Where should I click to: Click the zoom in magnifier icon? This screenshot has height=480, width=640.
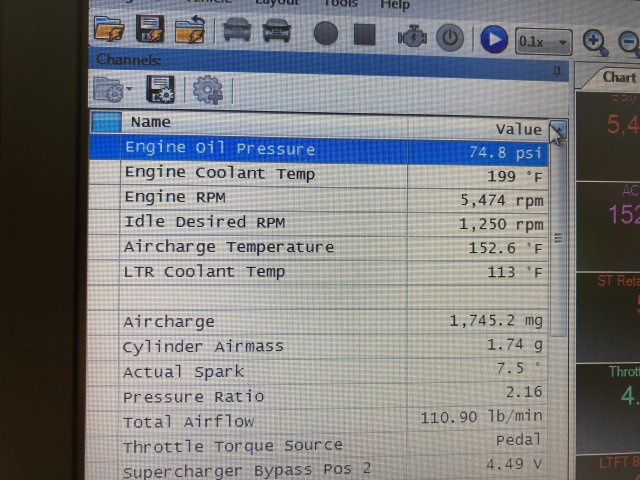click(x=596, y=42)
